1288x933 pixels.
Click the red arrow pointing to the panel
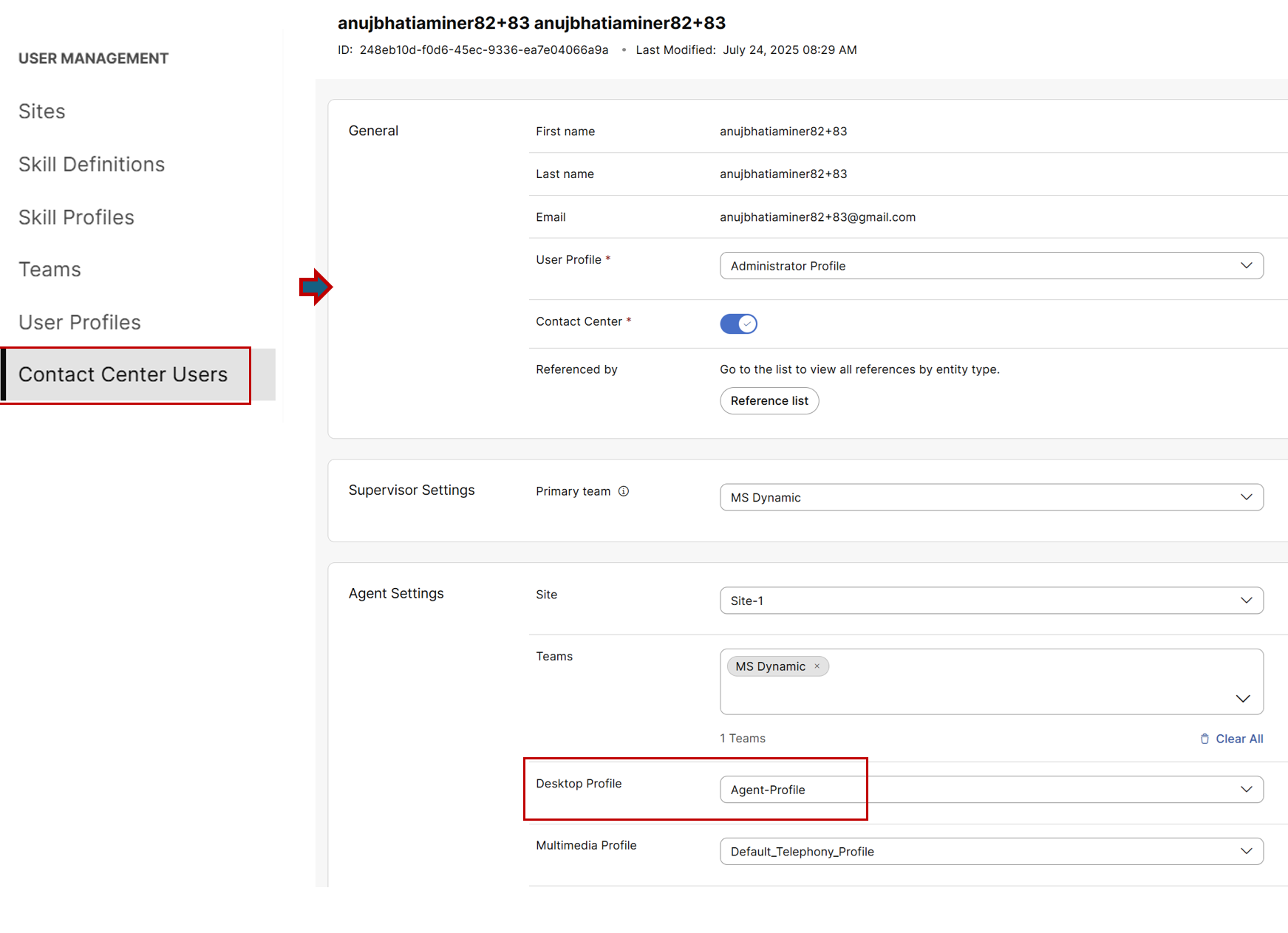coord(316,287)
